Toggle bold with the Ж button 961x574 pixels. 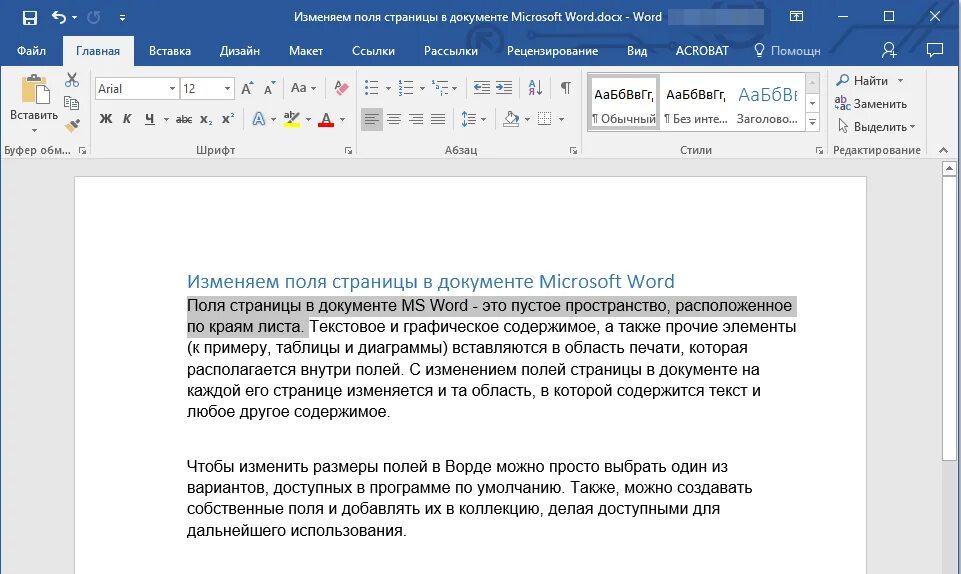(105, 119)
